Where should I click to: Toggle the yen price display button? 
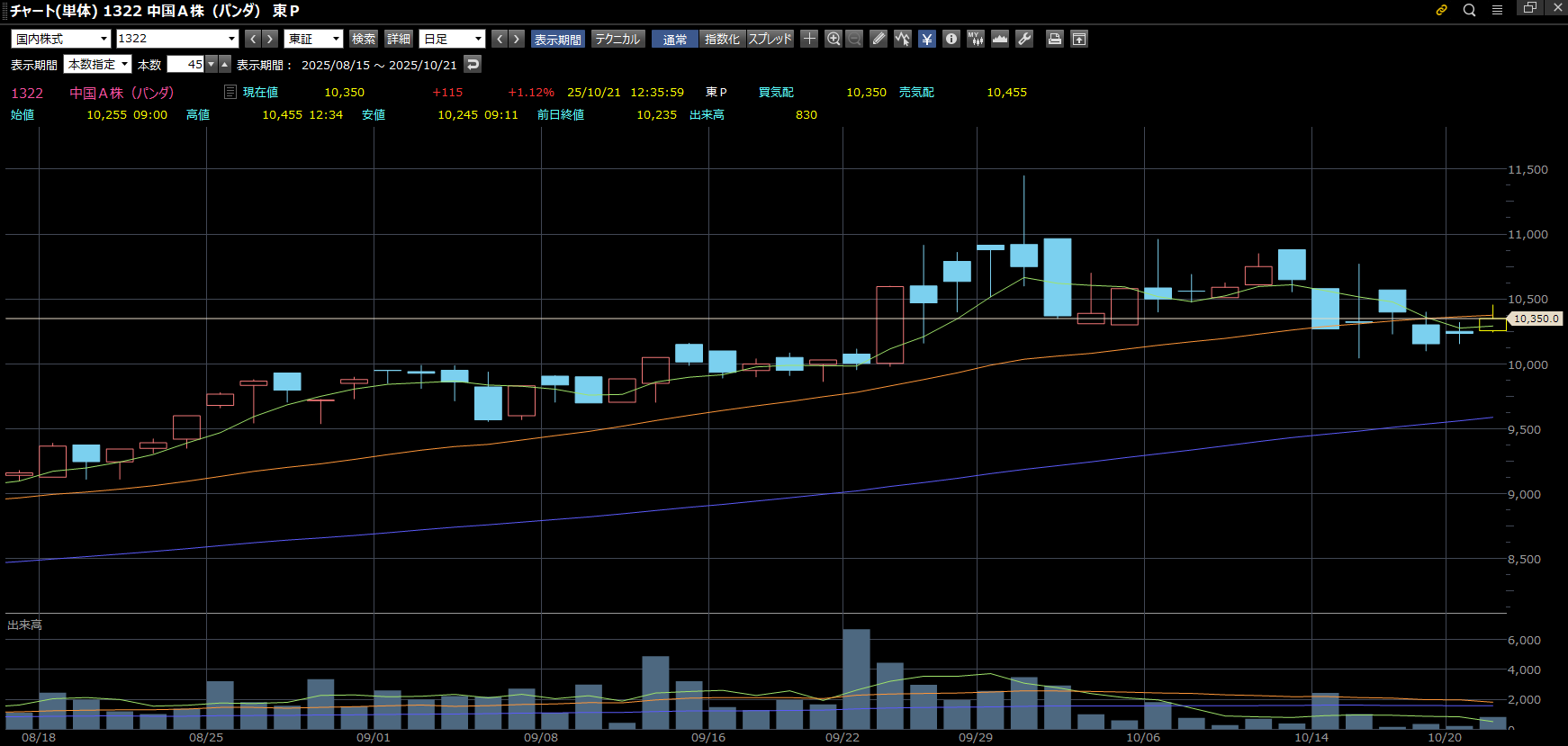[x=927, y=39]
